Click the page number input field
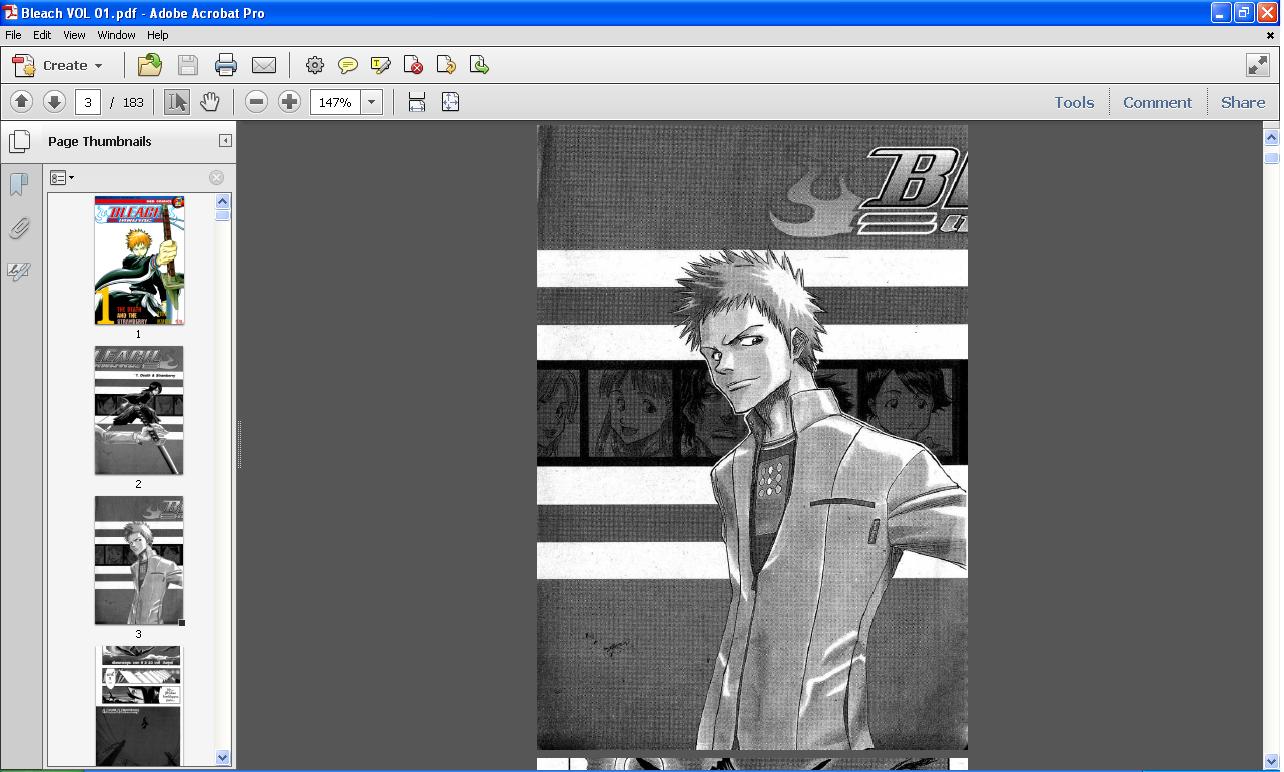Viewport: 1284px width, 772px height. (88, 102)
